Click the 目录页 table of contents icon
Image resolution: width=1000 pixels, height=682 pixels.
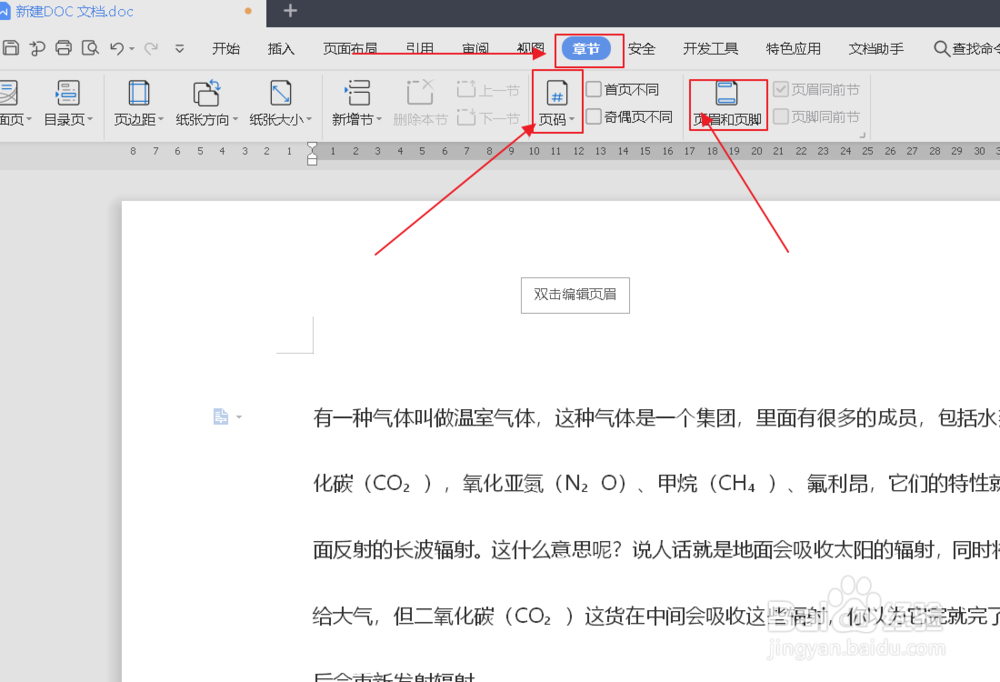pyautogui.click(x=68, y=93)
